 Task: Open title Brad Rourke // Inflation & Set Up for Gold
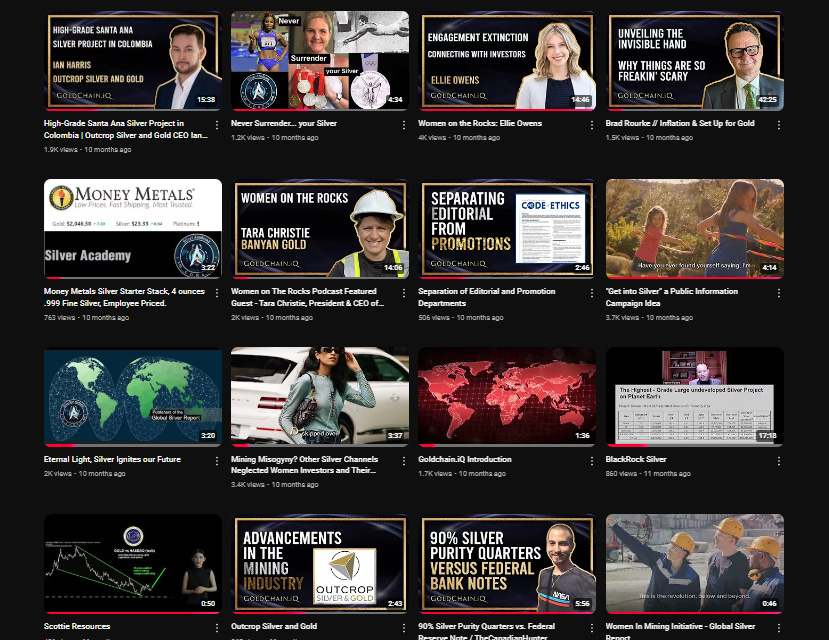tap(680, 123)
